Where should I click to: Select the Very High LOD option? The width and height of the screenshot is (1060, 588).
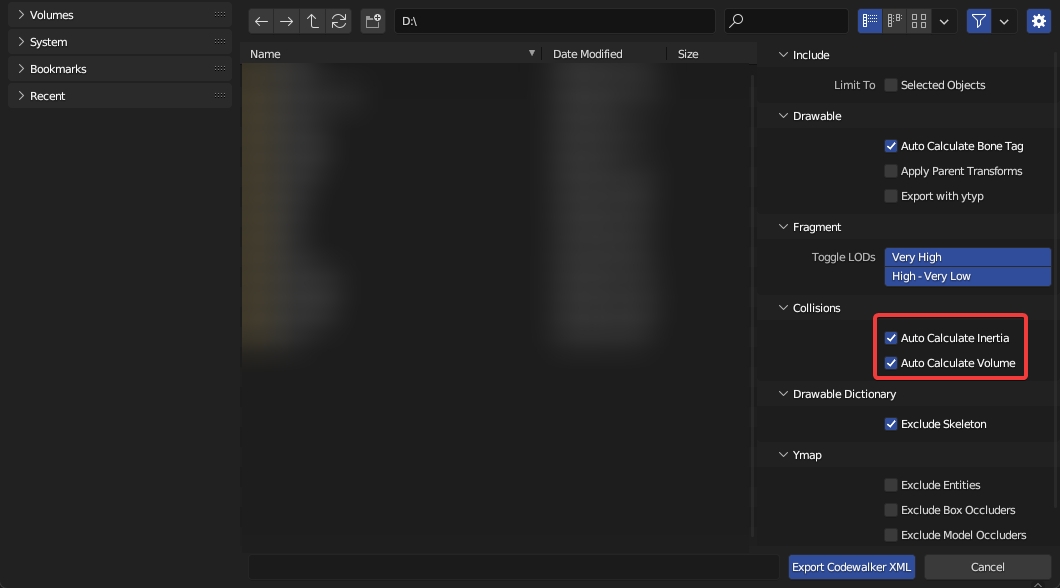pyautogui.click(x=967, y=257)
